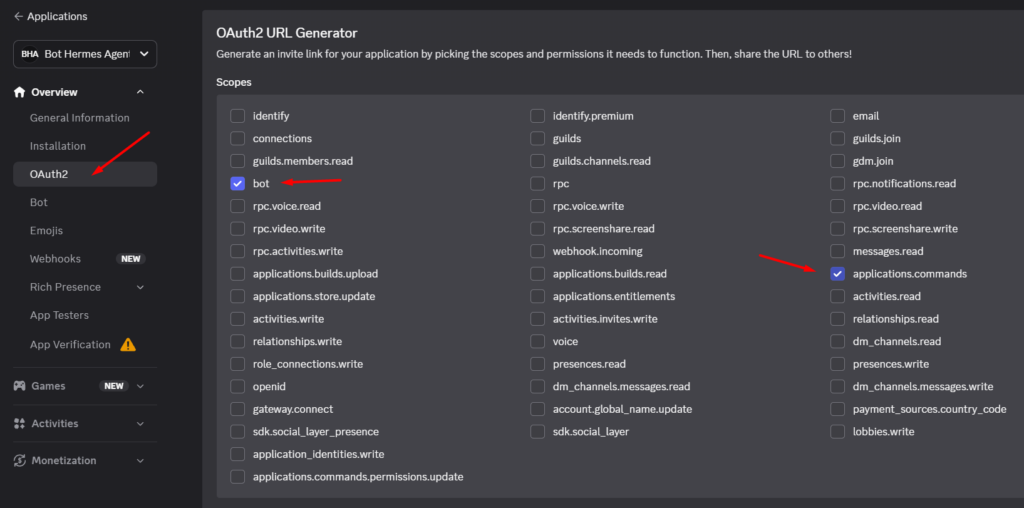Check the guilds.join scope
Viewport: 1024px width, 508px height.
837,139
